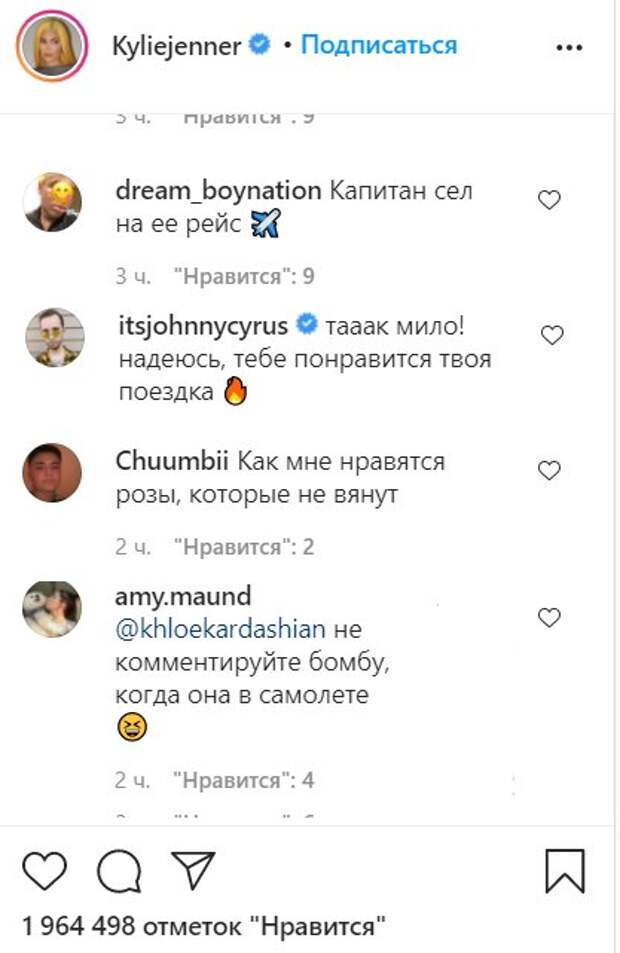Open comments with the speech bubble icon

pos(119,871)
